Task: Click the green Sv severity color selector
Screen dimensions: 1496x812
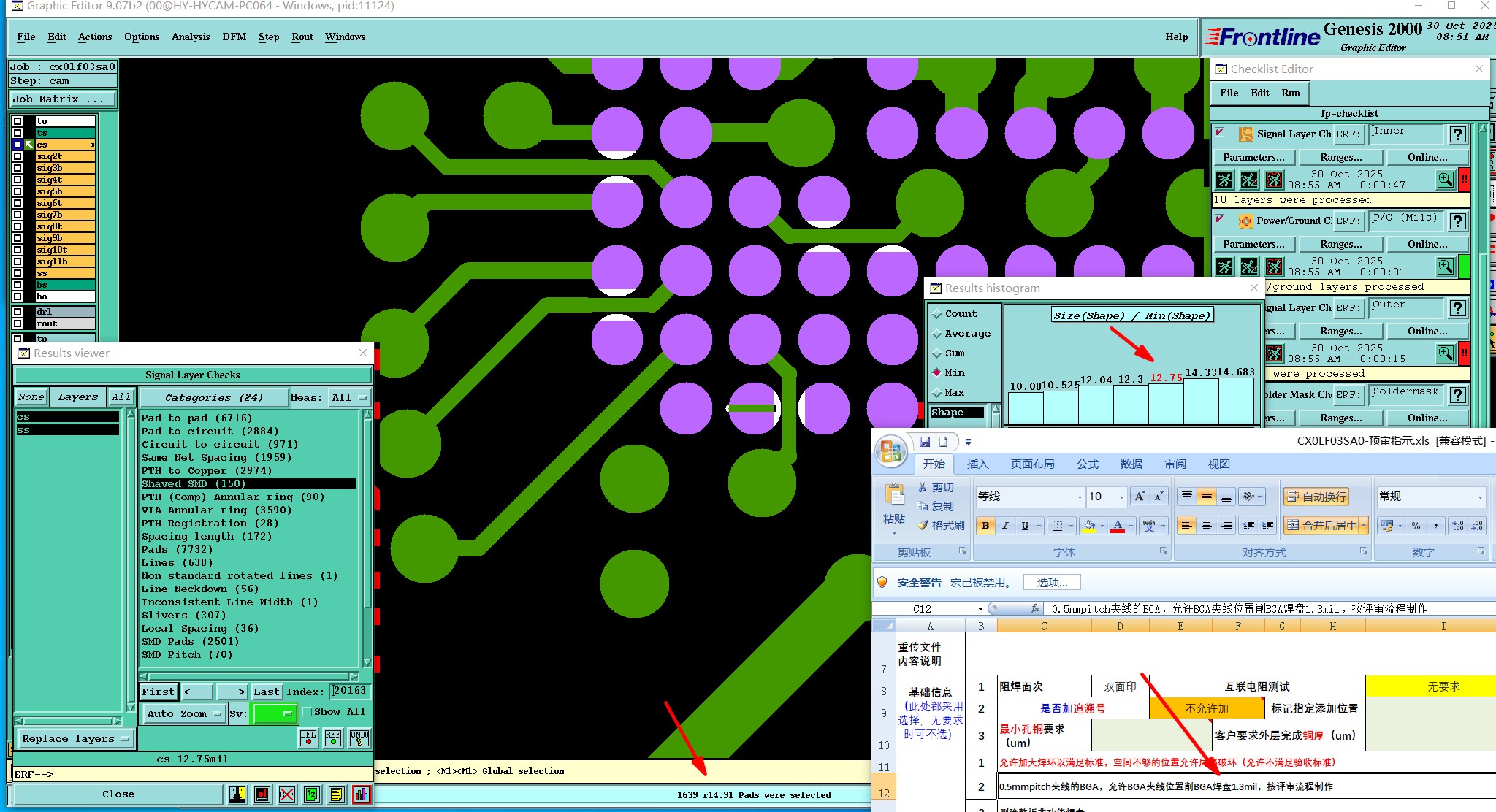Action: point(274,714)
